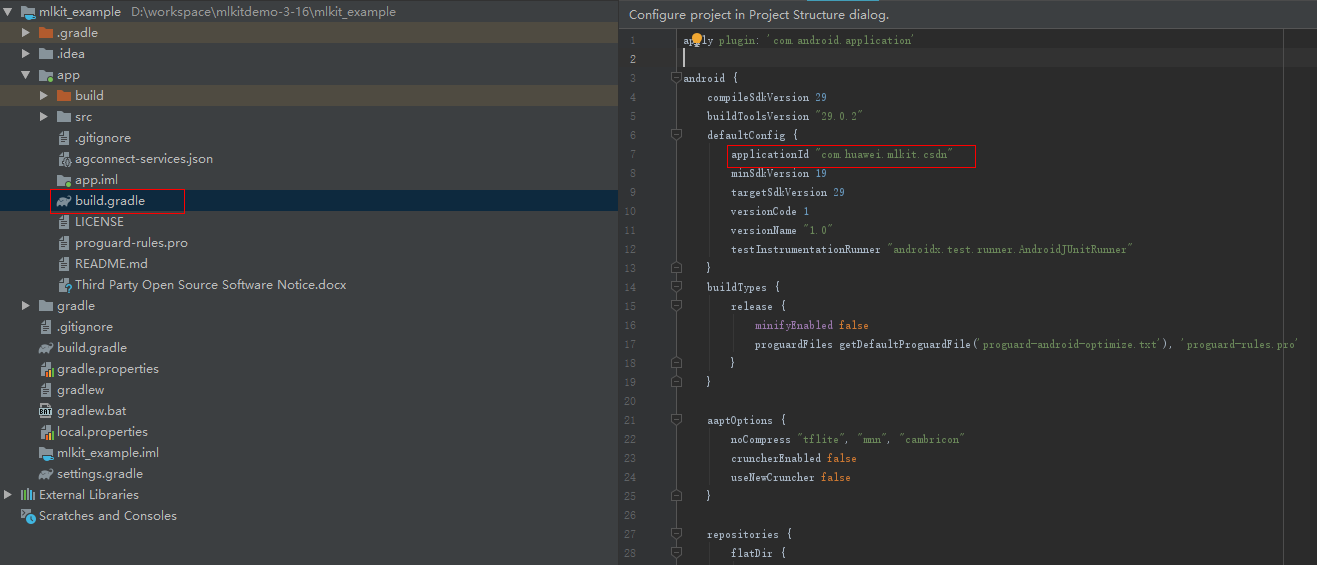Fold the repositories block at line 27
1317x565 pixels.
tap(676, 534)
